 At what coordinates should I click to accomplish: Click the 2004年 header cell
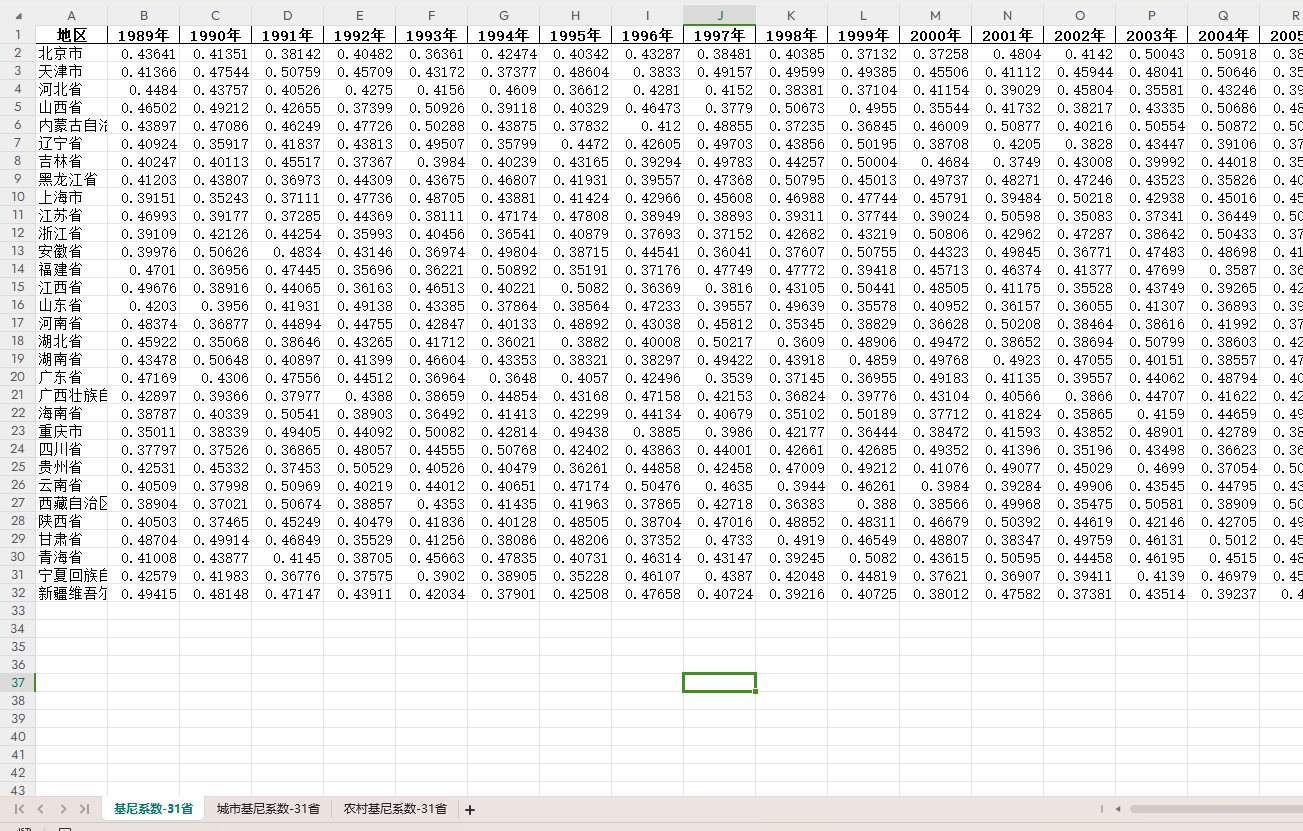click(1223, 35)
